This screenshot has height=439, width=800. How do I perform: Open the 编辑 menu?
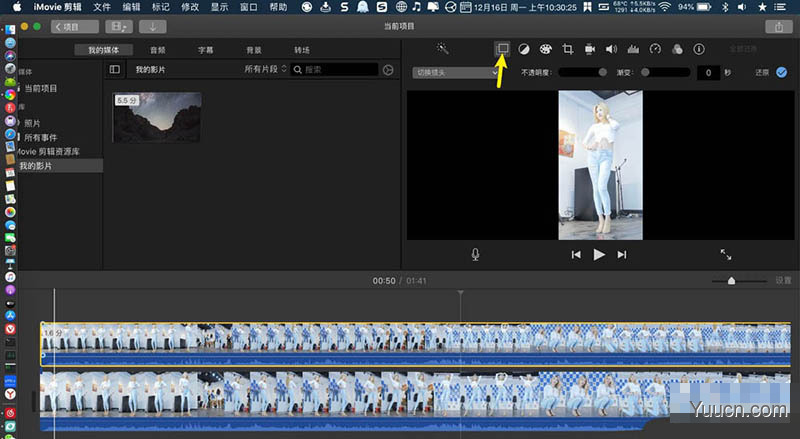click(x=131, y=7)
